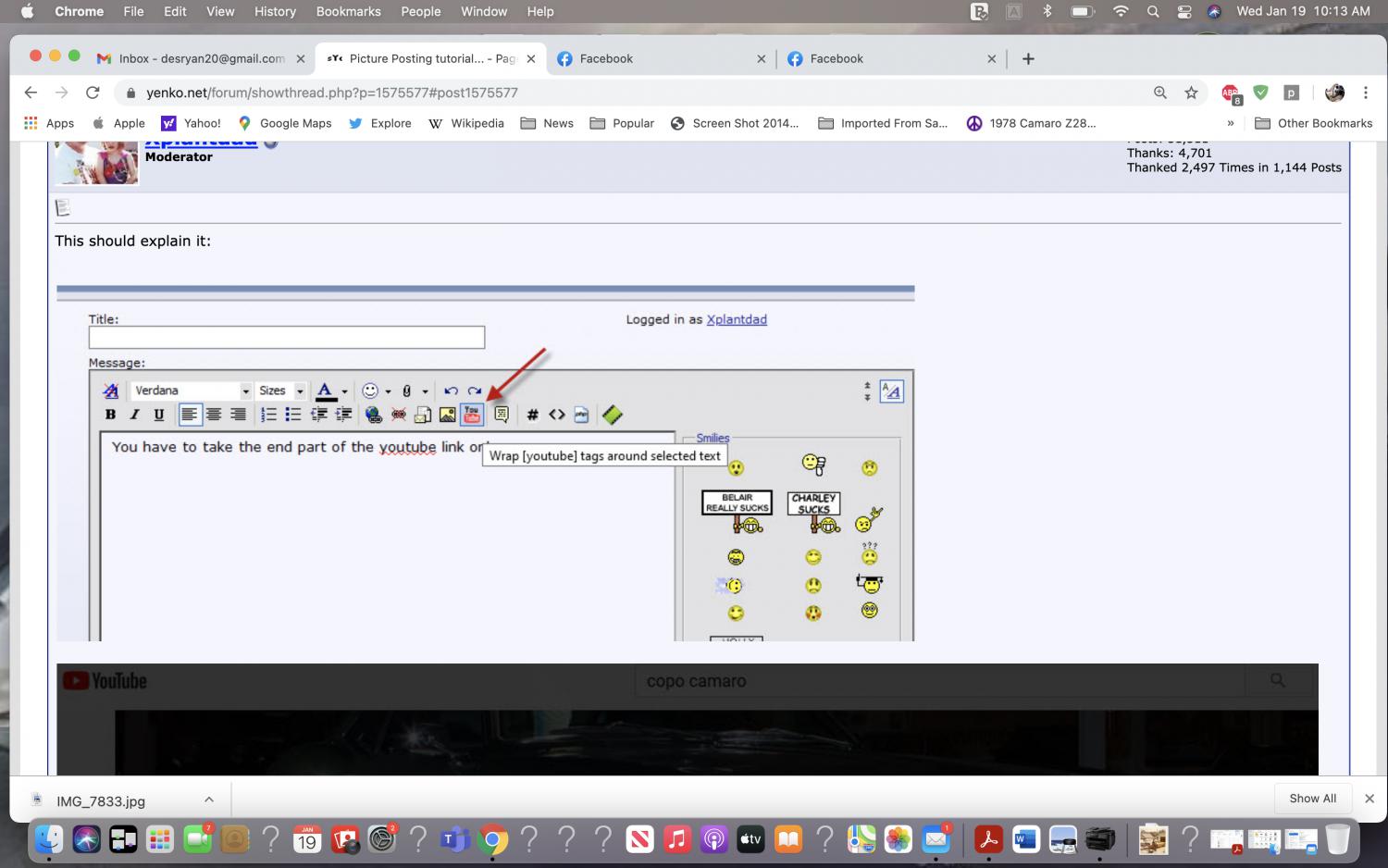Reload the page using the refresh icon
1388x868 pixels.
point(93,93)
